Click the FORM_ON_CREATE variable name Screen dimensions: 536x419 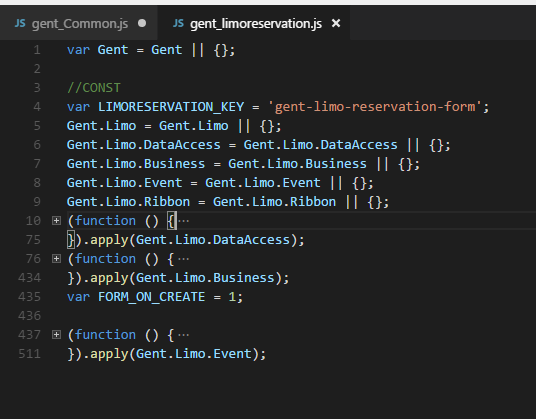151,297
